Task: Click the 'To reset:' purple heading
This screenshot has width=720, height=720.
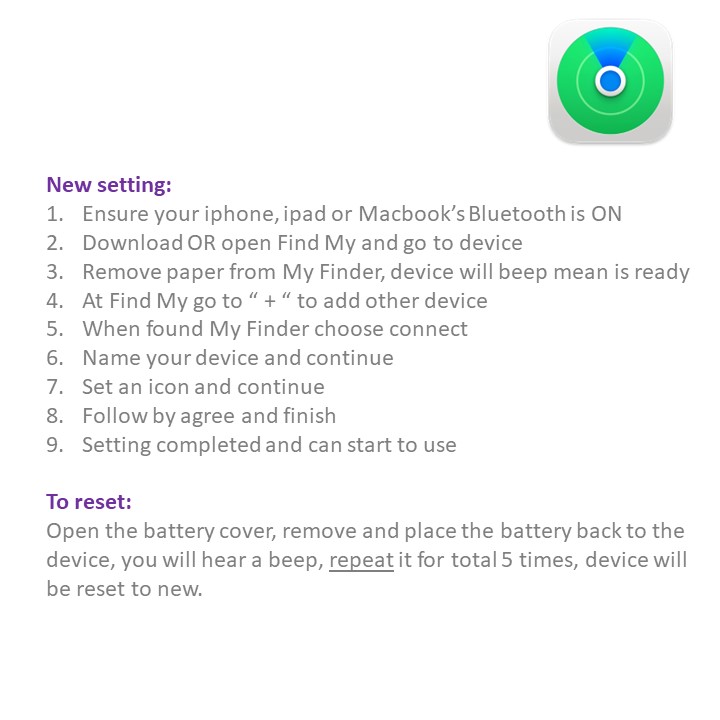Action: point(89,501)
